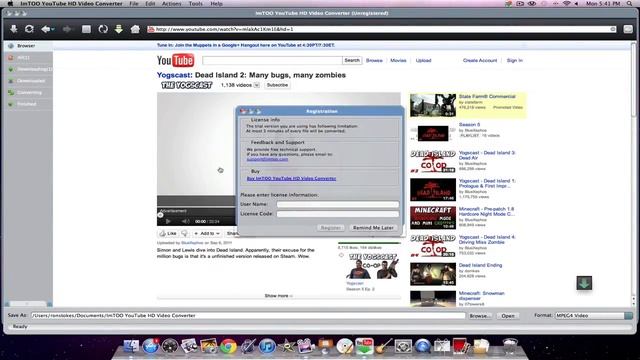Viewport: 640px width, 360px height.
Task: Expand the 1,138 videos dropdown arrow
Action: click(x=256, y=85)
